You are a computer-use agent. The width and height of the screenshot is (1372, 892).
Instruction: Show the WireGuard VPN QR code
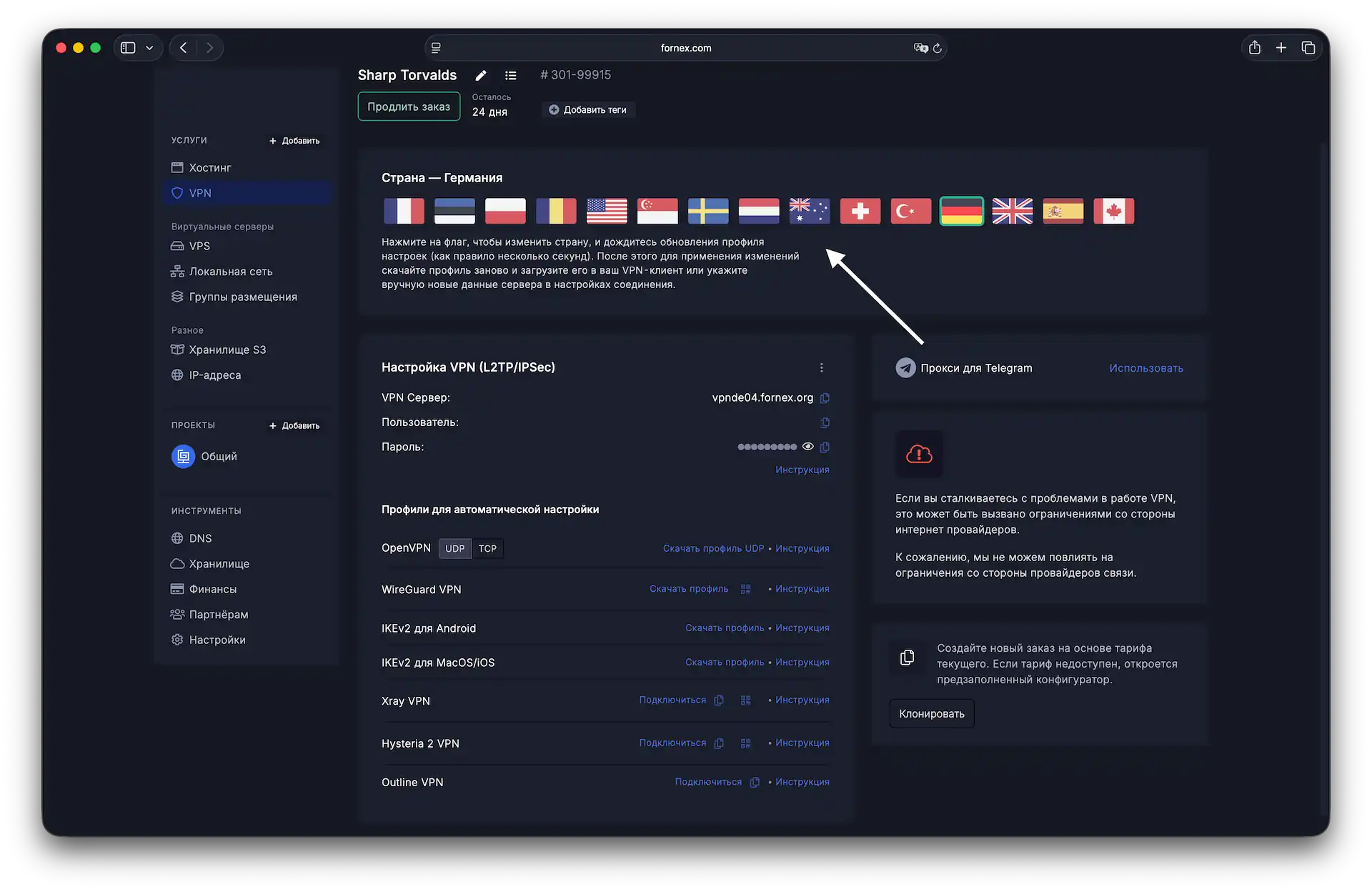tap(745, 589)
